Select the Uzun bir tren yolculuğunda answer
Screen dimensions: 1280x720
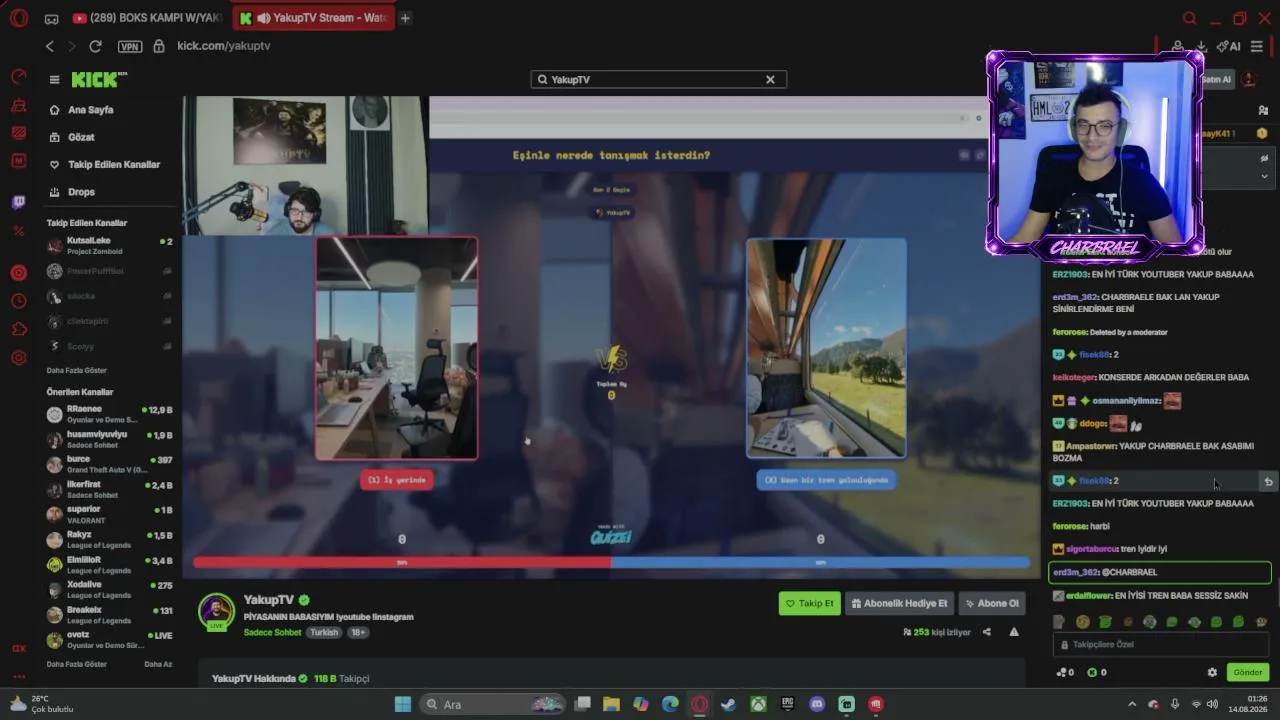point(826,480)
